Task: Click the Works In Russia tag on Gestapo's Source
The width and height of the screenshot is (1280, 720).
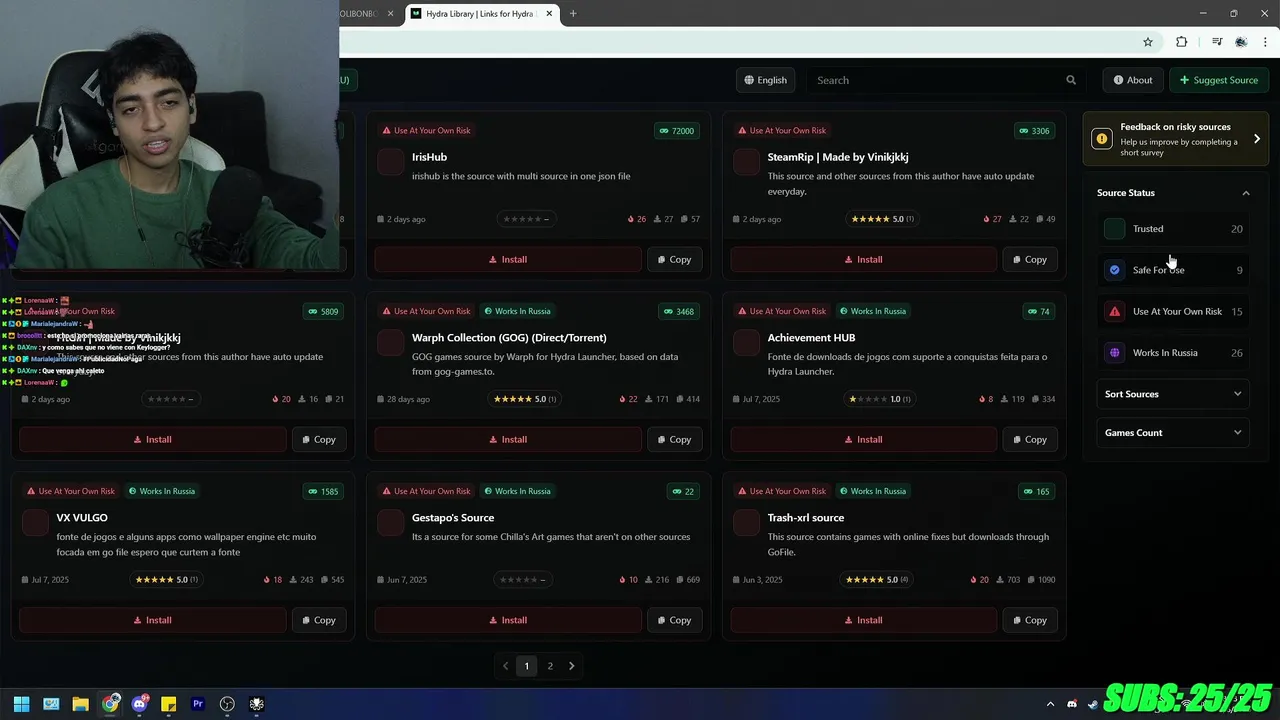Action: (x=517, y=491)
